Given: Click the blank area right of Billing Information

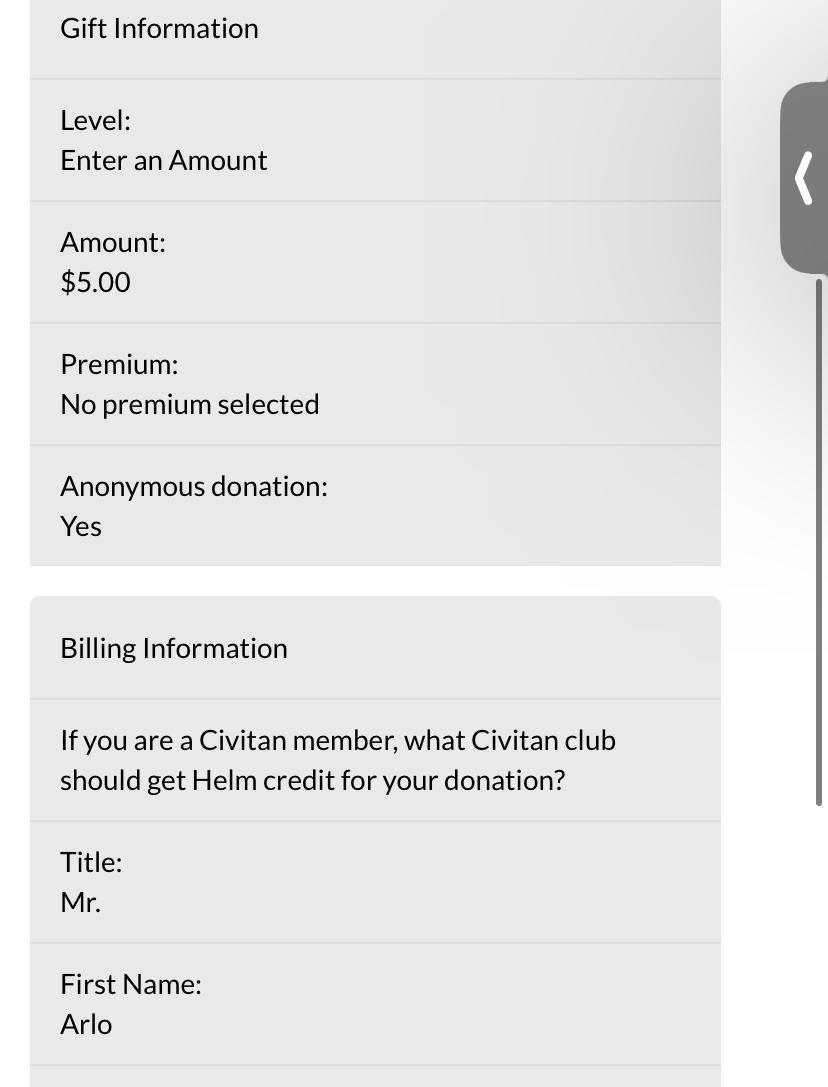Looking at the screenshot, I should [500, 648].
